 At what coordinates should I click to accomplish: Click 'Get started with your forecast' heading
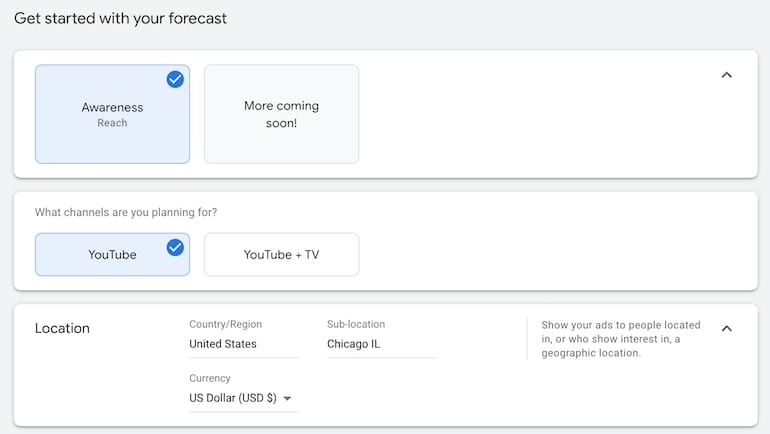click(x=120, y=18)
